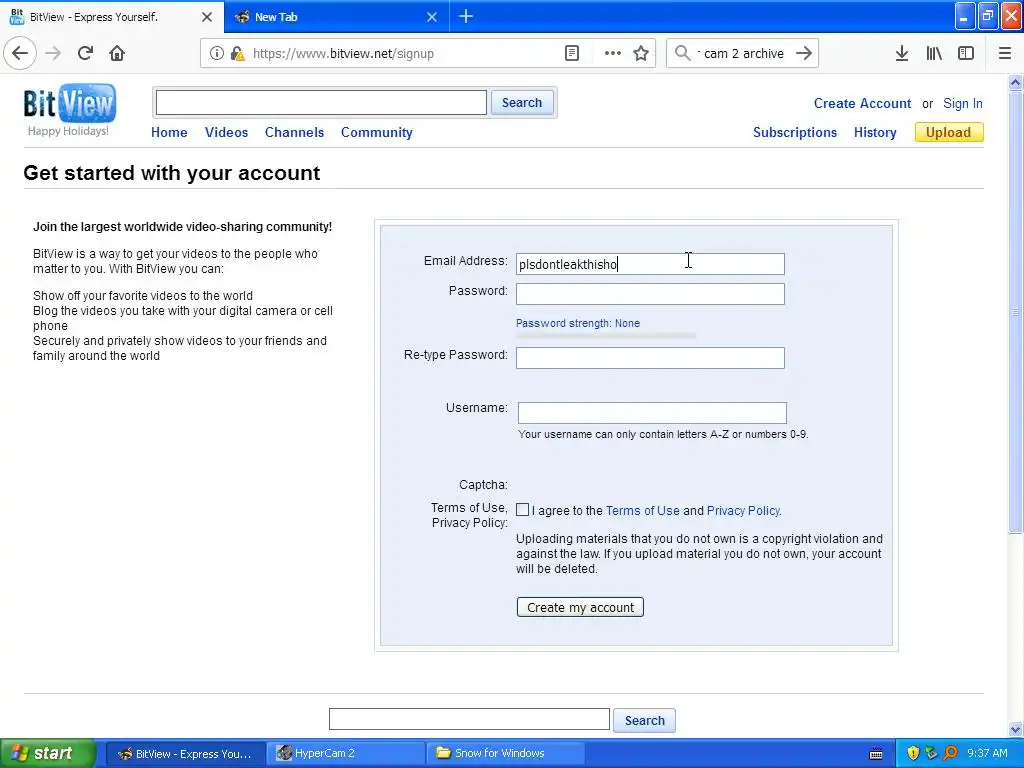Click the BitView logo
Screen dimensions: 1024x768
pyautogui.click(x=70, y=103)
